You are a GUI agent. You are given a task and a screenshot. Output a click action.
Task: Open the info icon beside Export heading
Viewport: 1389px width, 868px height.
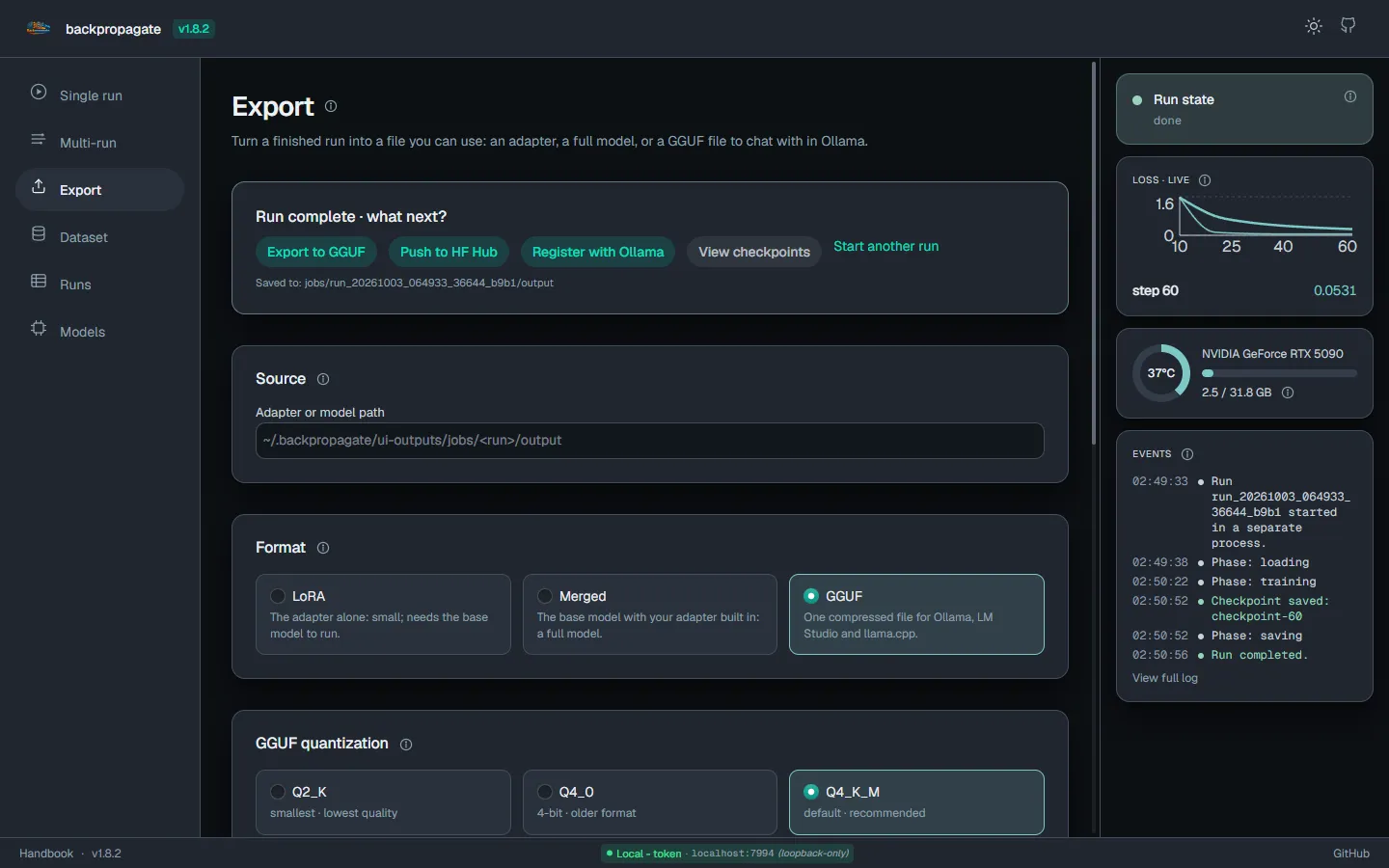(x=331, y=106)
